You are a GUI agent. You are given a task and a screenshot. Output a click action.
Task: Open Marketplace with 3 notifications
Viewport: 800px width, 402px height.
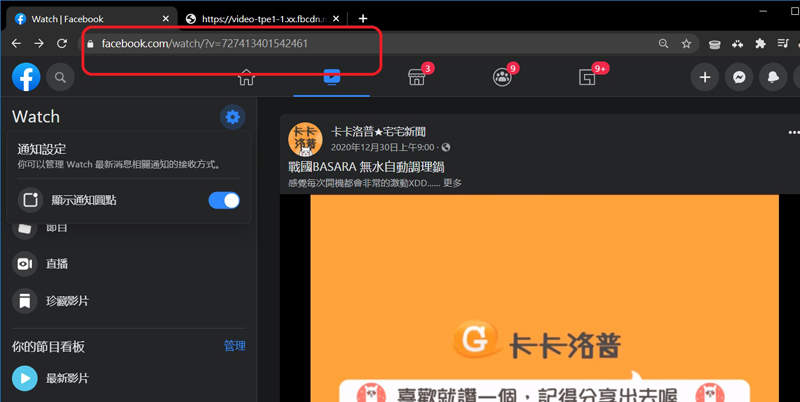click(417, 77)
